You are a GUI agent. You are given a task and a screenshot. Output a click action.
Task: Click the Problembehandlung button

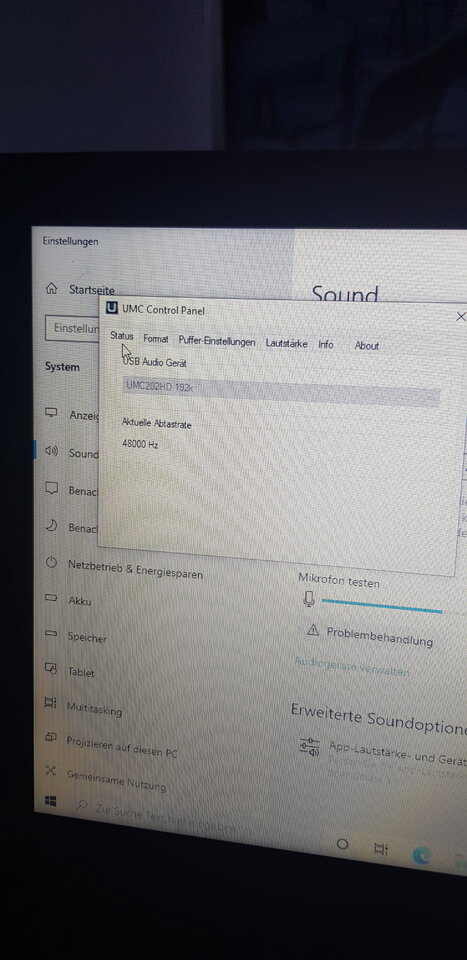click(x=379, y=636)
